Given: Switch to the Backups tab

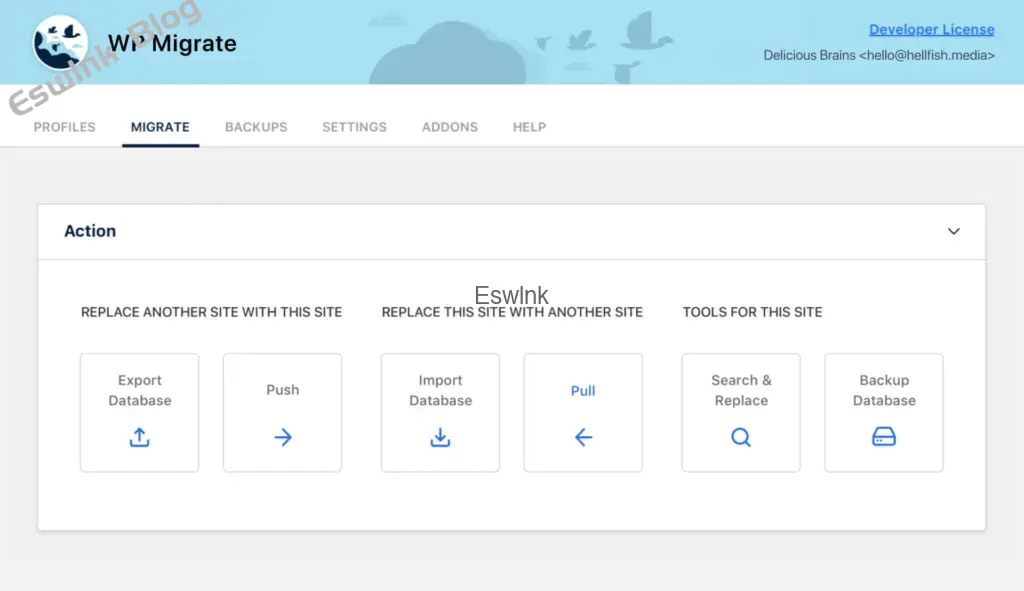Looking at the screenshot, I should tap(256, 127).
